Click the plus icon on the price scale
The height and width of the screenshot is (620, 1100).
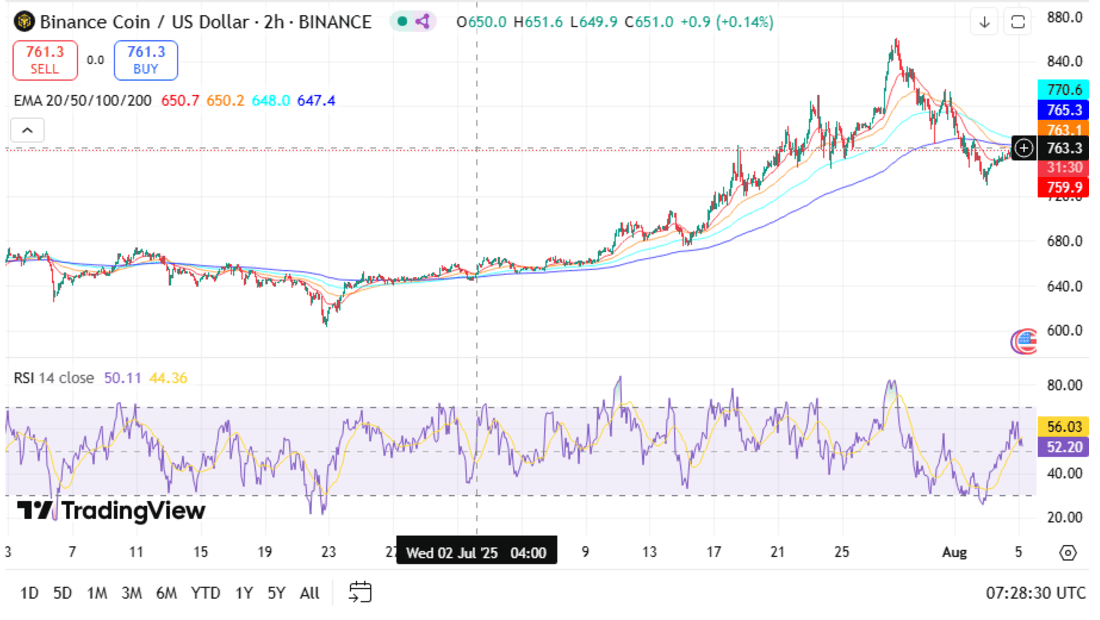1024,149
